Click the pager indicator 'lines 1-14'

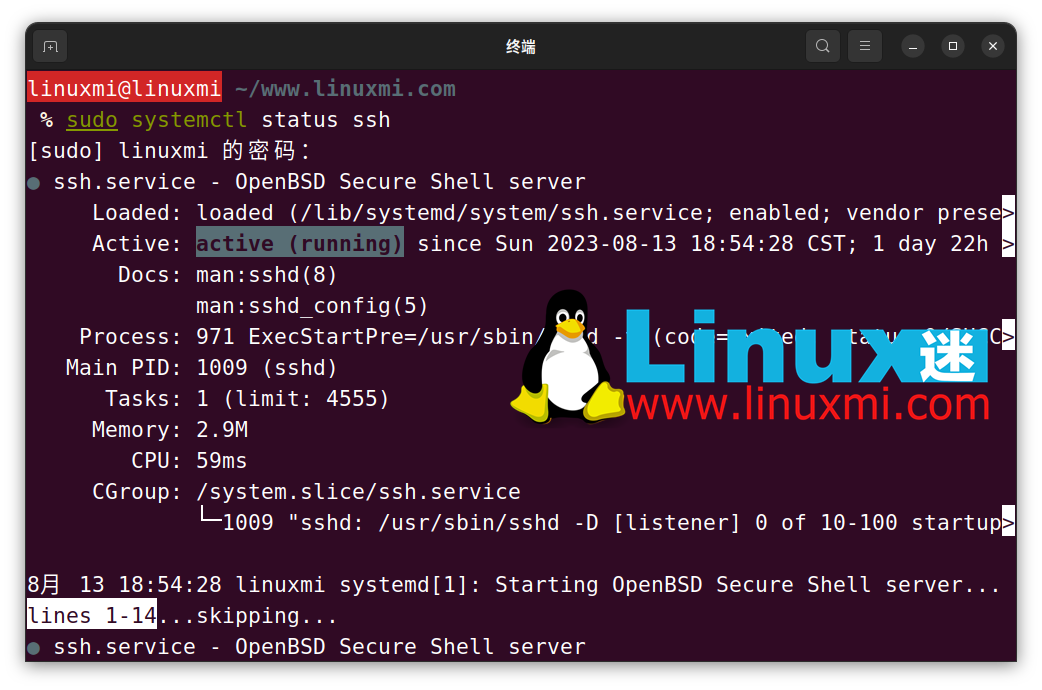click(92, 616)
